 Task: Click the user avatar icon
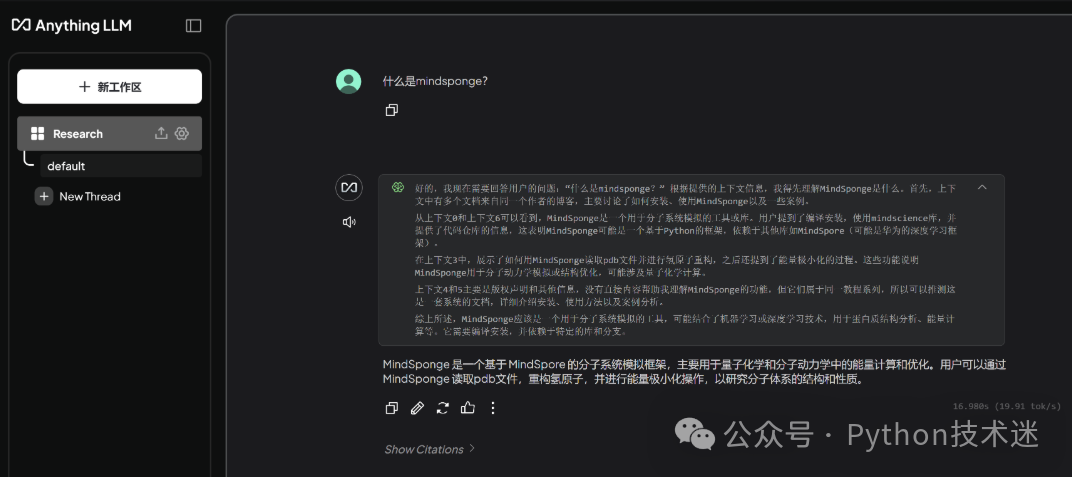pos(349,81)
